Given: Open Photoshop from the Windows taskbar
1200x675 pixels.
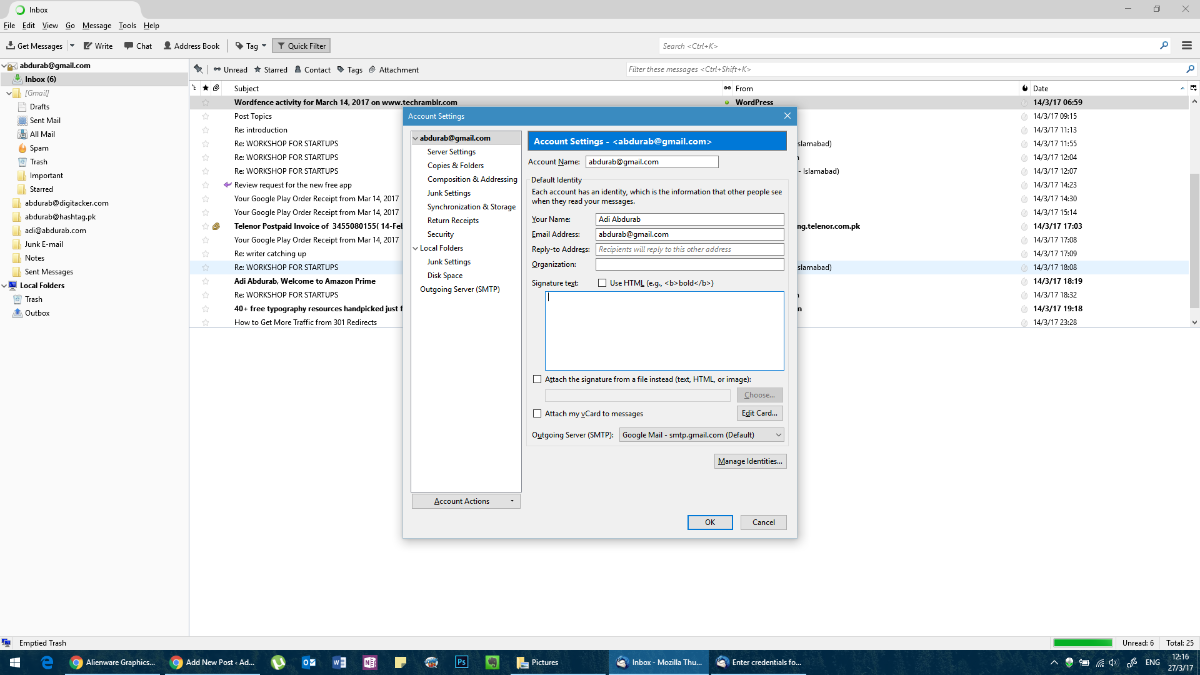Looking at the screenshot, I should point(461,662).
